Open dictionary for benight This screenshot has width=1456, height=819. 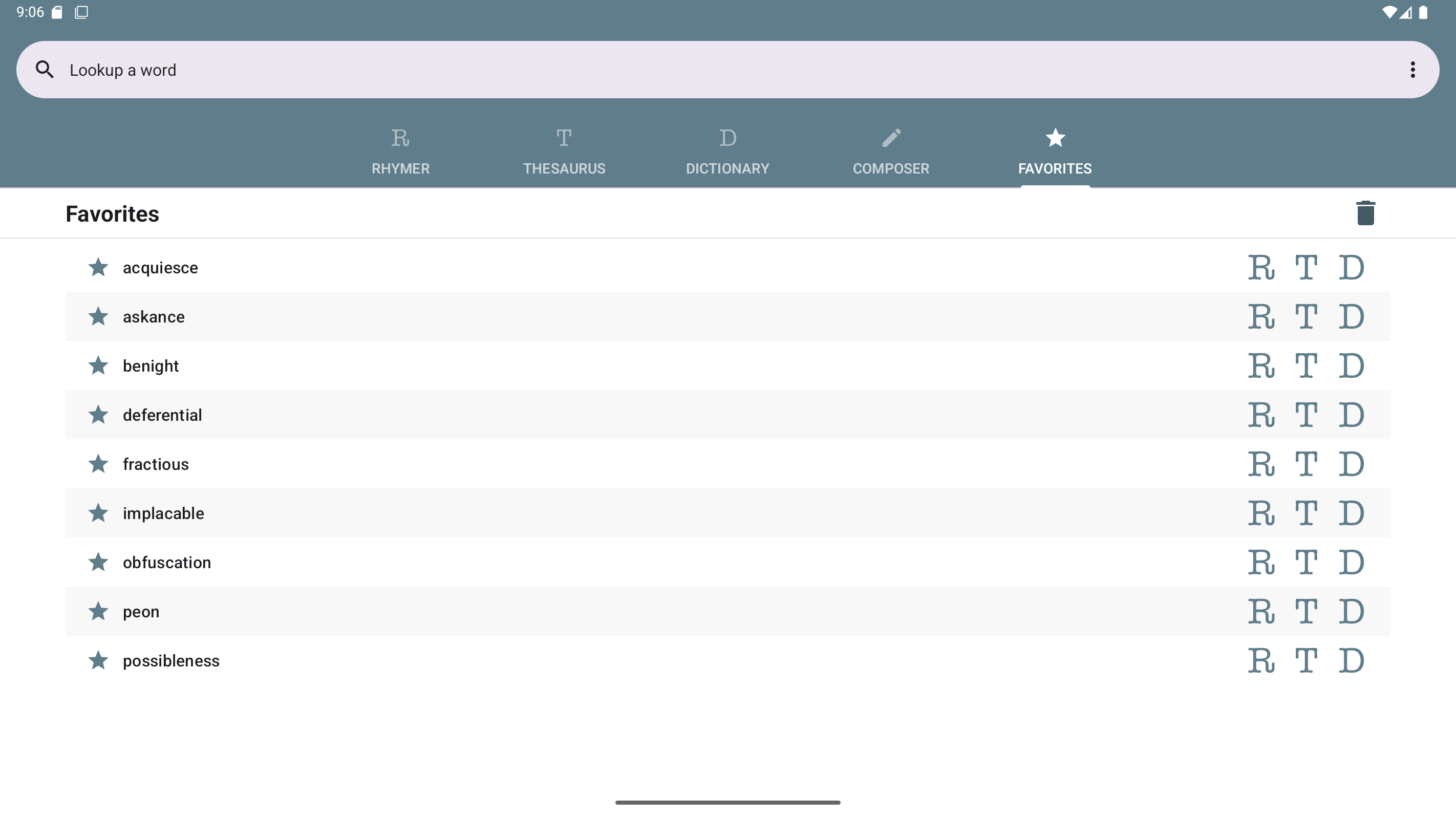click(x=1352, y=365)
